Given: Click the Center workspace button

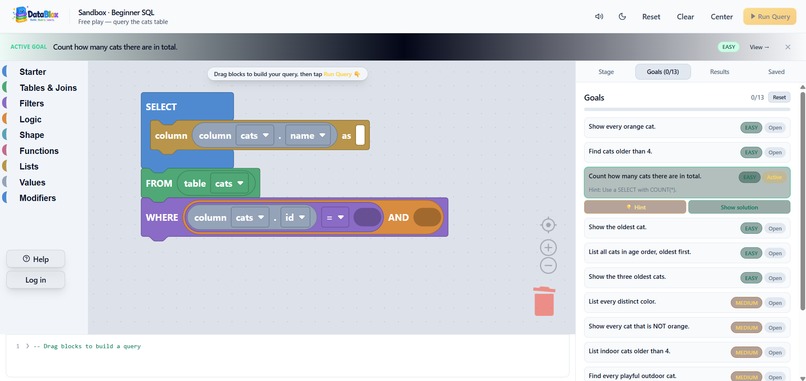Looking at the screenshot, I should [722, 16].
